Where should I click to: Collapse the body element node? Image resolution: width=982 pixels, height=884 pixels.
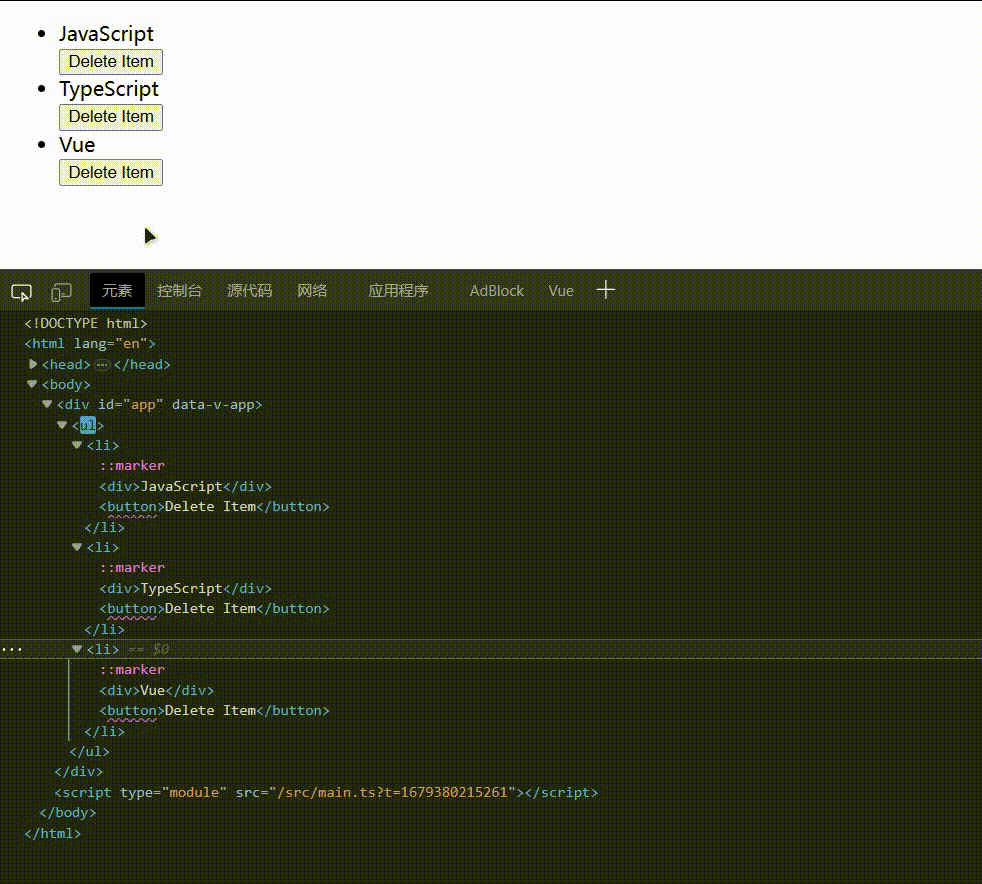[x=32, y=384]
